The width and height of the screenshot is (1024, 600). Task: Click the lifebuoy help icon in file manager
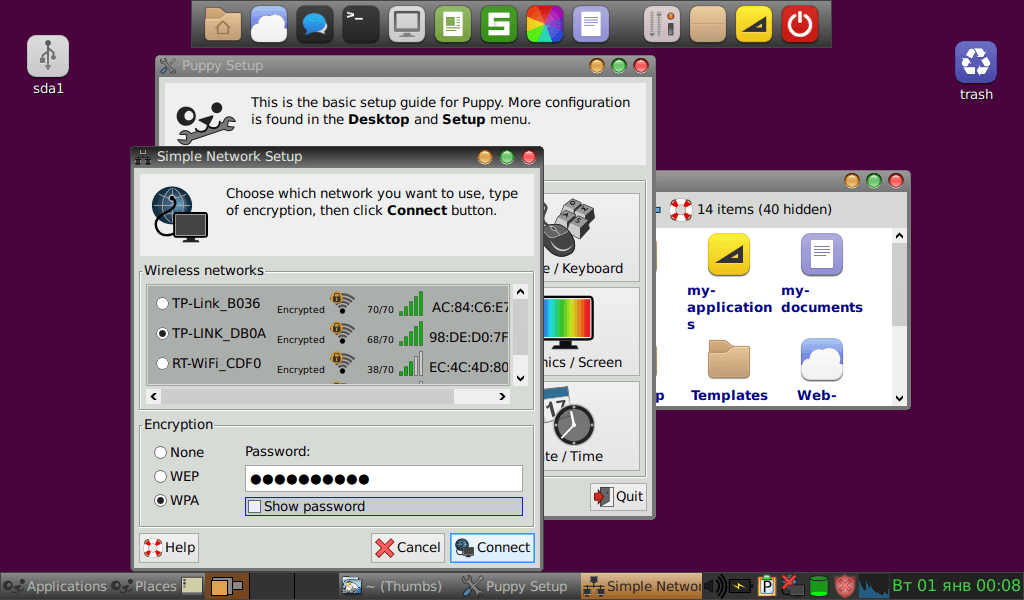680,210
